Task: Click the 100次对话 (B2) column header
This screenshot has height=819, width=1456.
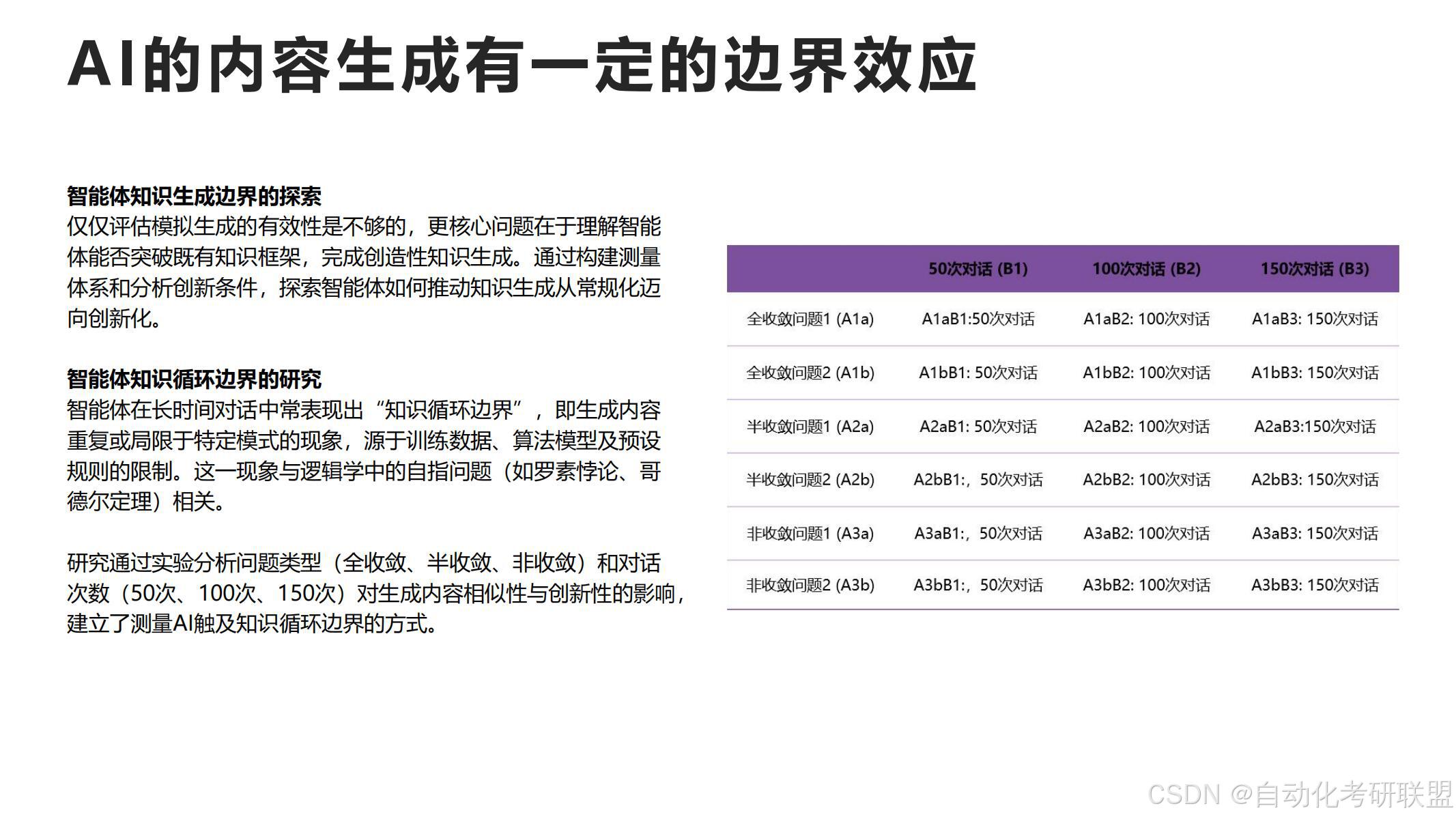Action: pos(1146,269)
